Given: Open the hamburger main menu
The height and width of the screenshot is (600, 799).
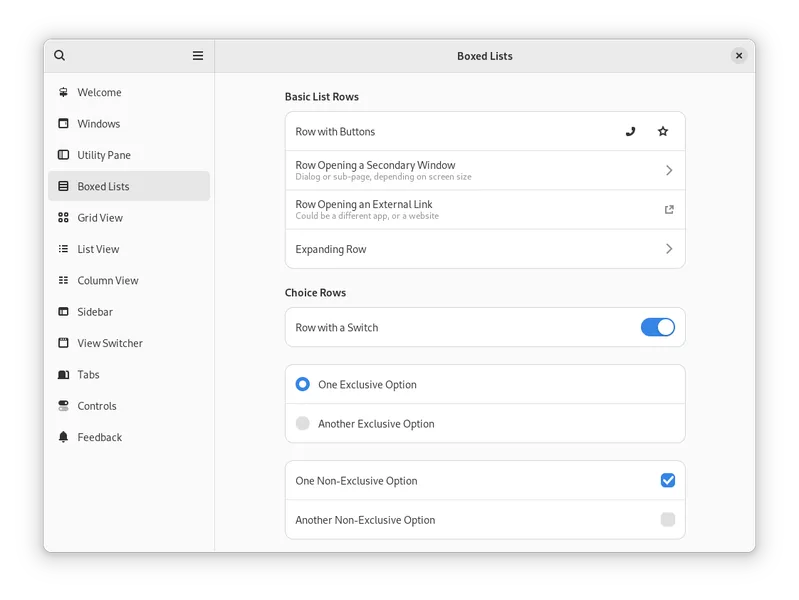Looking at the screenshot, I should pyautogui.click(x=198, y=56).
